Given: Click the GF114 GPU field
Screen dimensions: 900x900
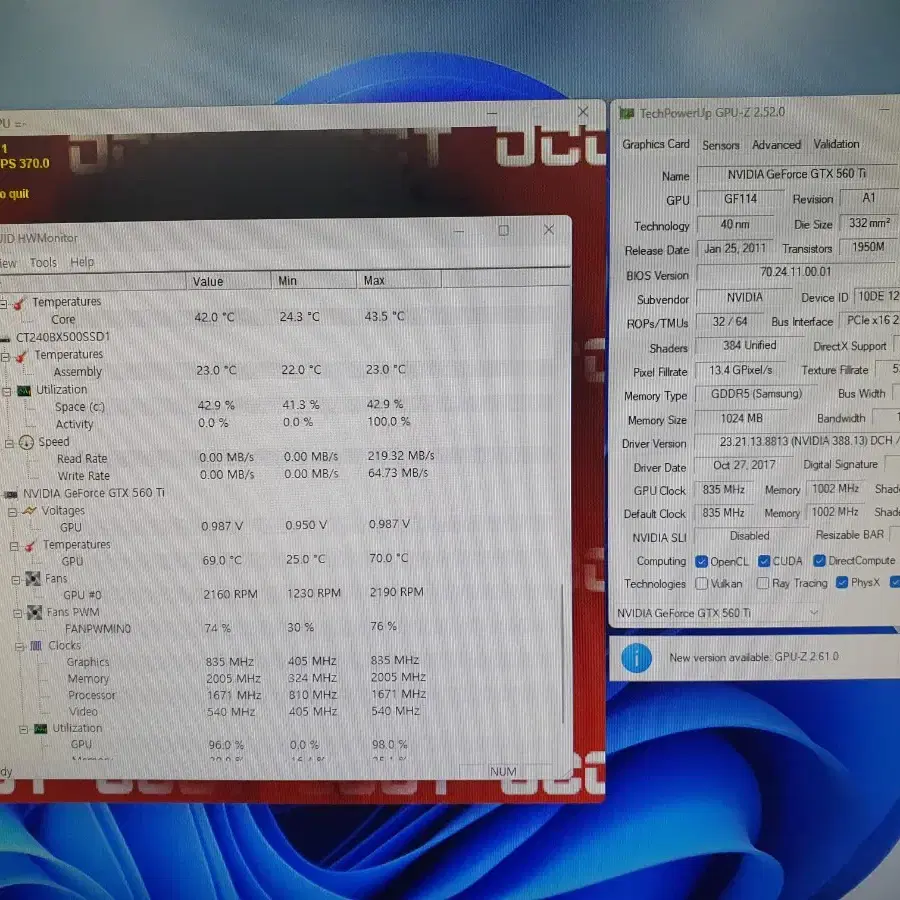Looking at the screenshot, I should (x=740, y=199).
